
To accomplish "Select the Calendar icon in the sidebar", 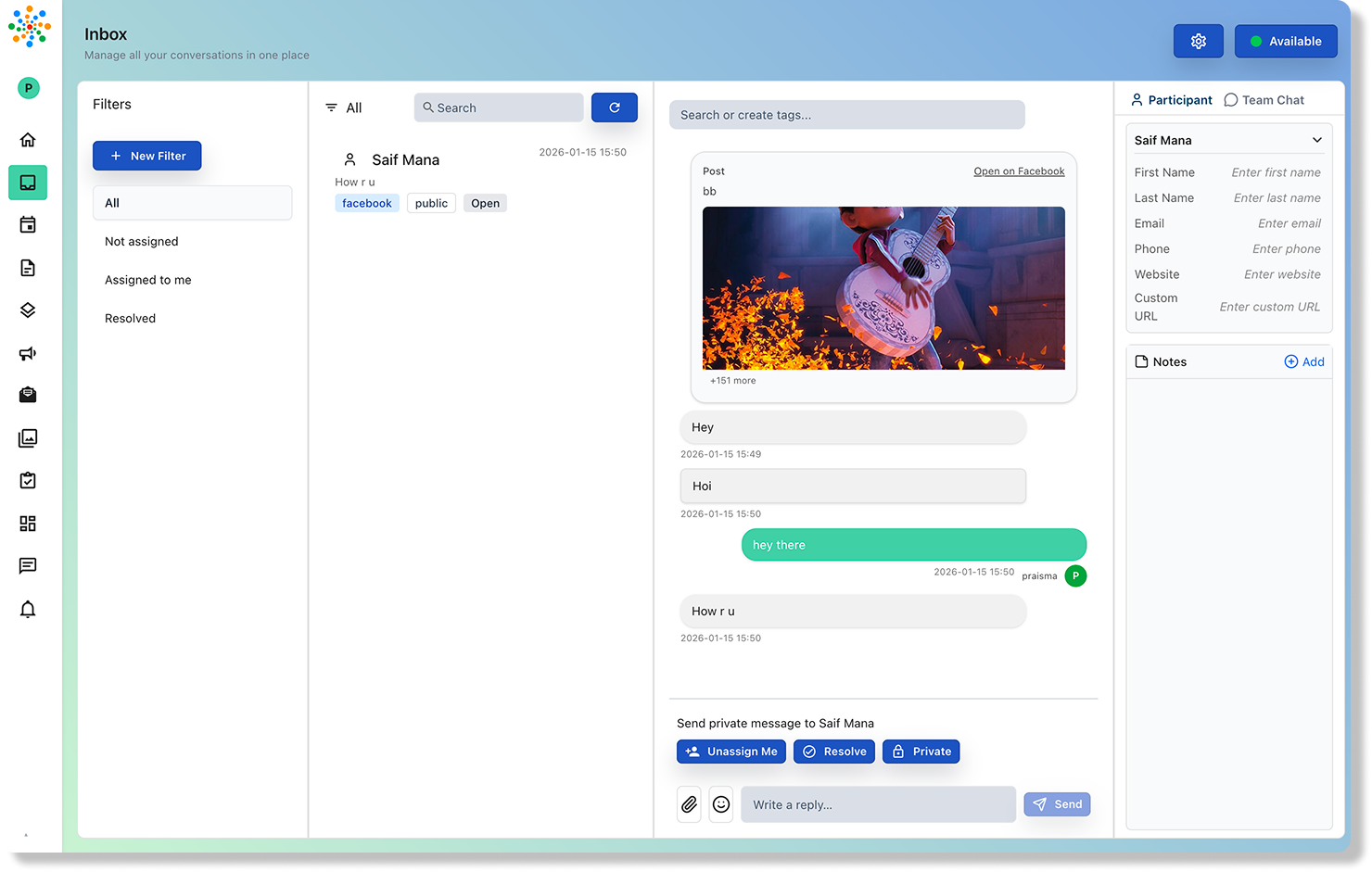I will pyautogui.click(x=28, y=224).
